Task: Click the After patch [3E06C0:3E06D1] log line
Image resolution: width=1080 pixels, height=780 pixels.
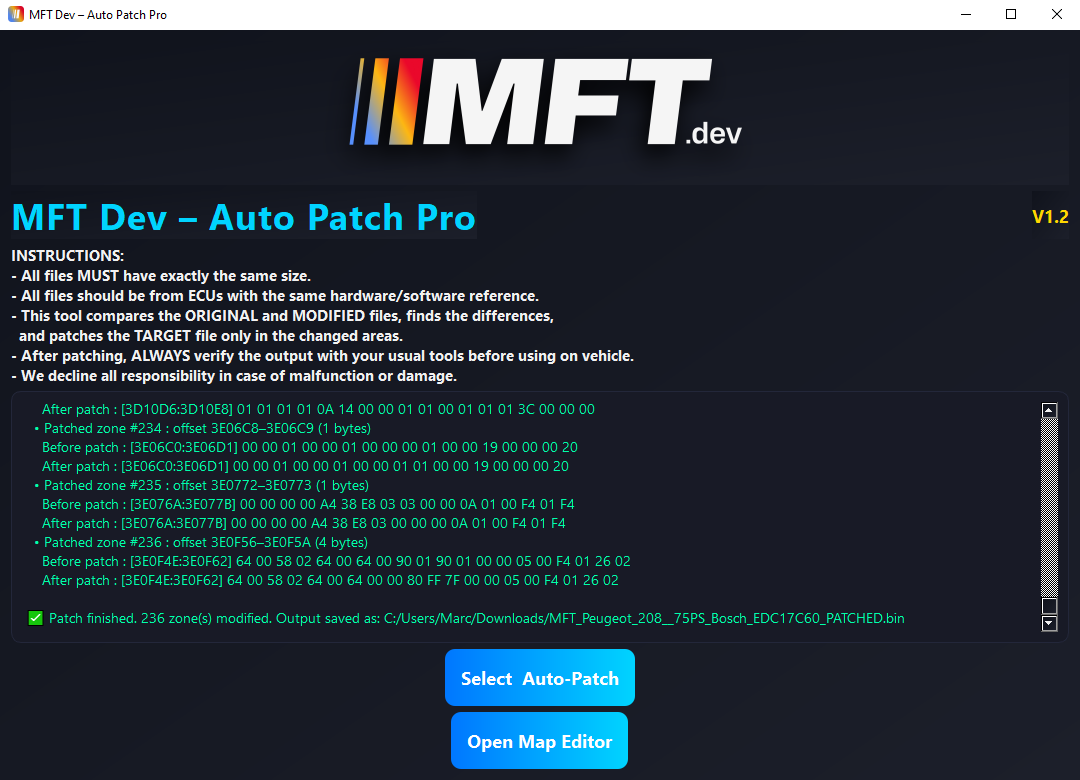Action: 305,466
